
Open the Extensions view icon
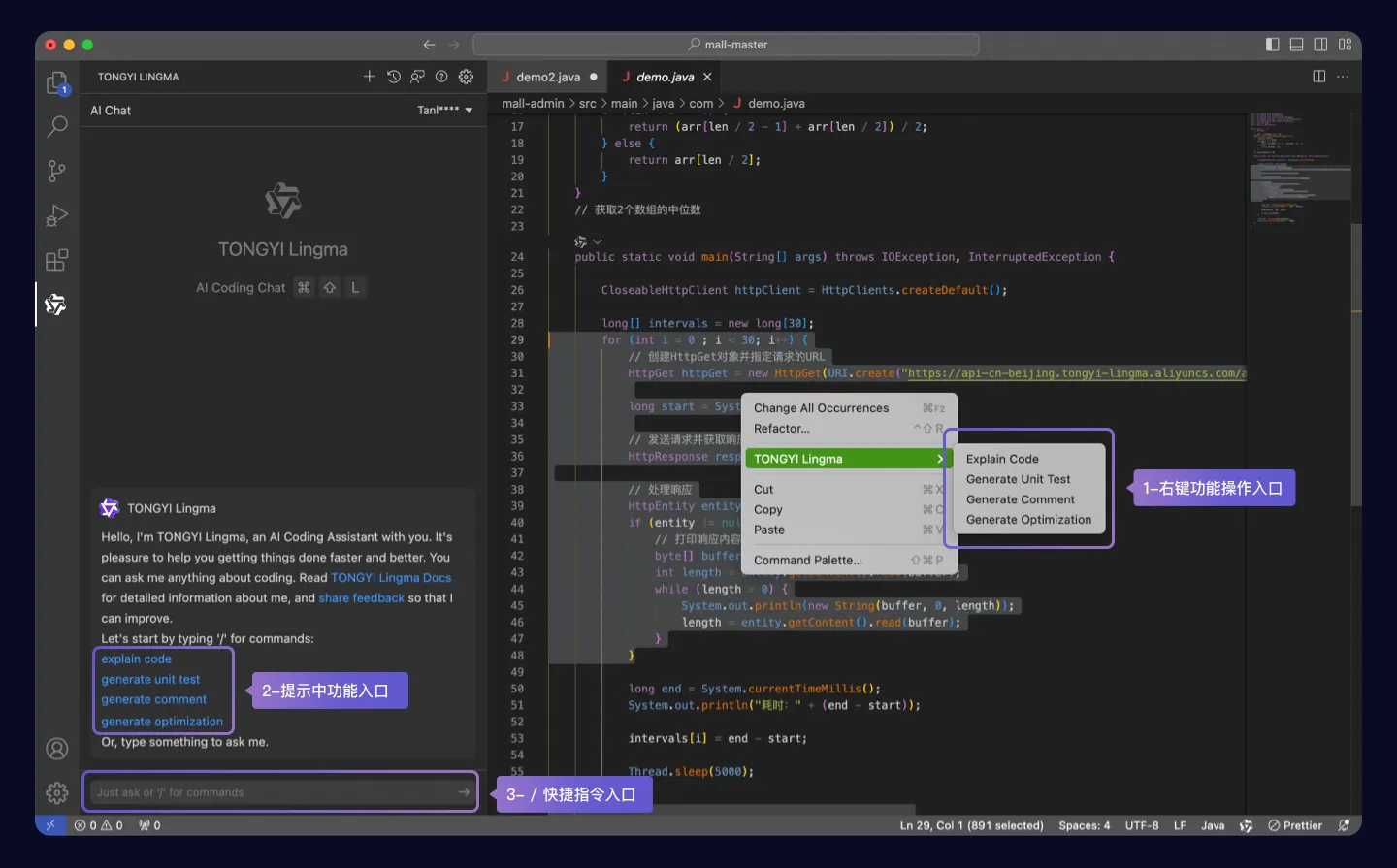(x=57, y=260)
